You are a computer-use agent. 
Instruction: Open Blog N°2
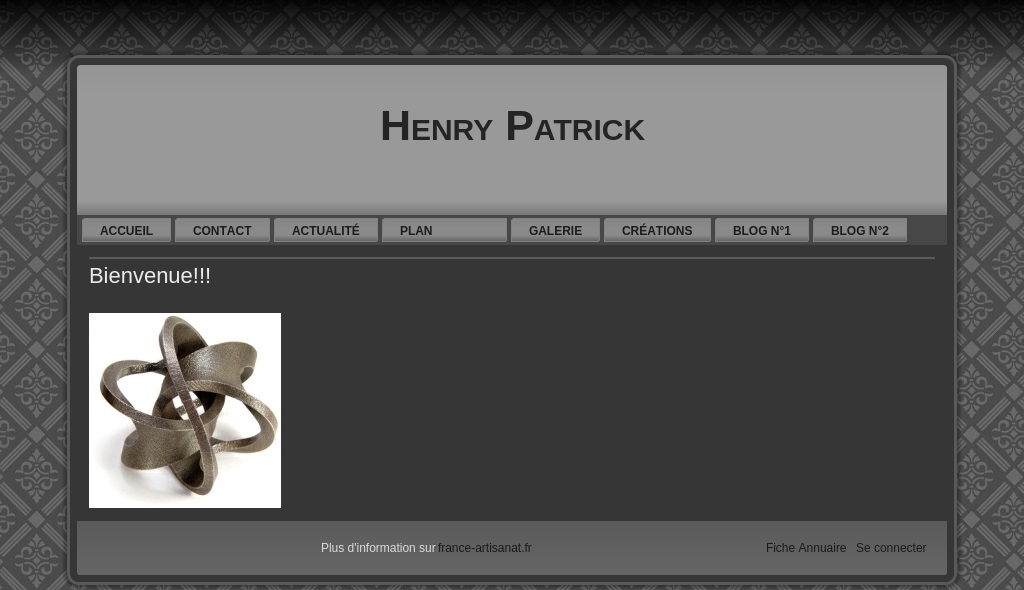859,230
